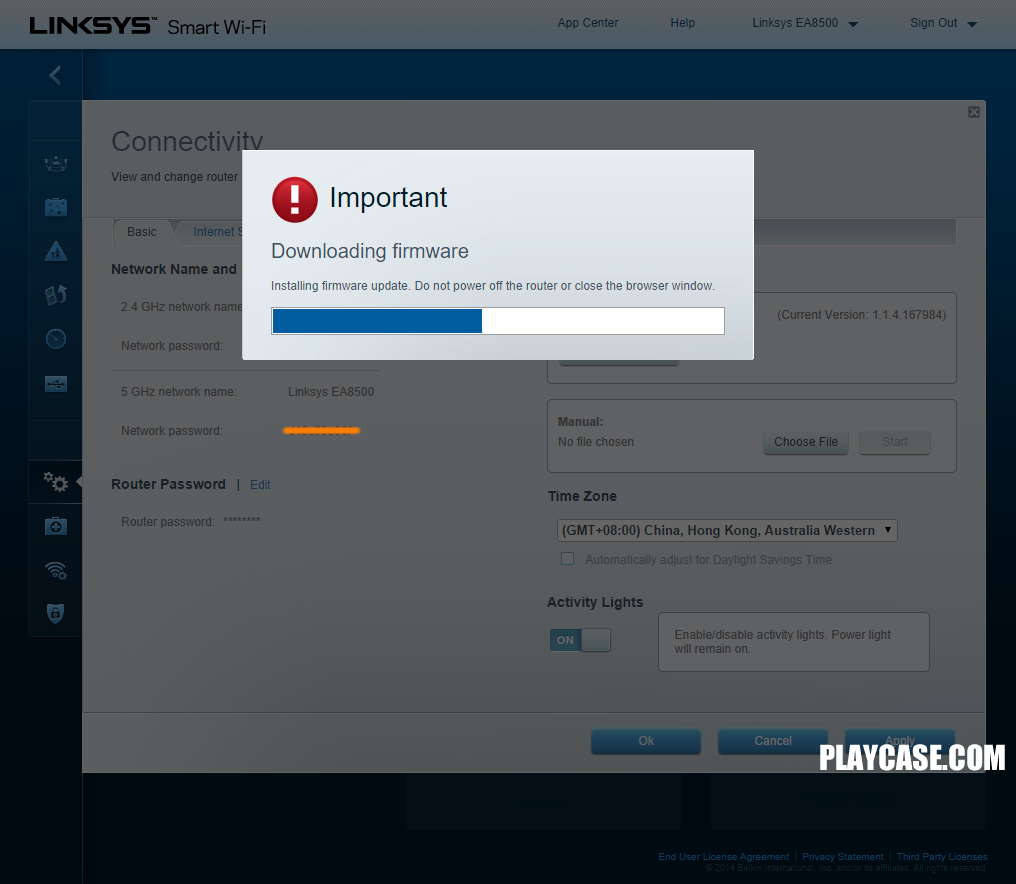Click the 5 GHz name 'Linksys EA8500'
Screen dimensions: 1016x884
331,392
